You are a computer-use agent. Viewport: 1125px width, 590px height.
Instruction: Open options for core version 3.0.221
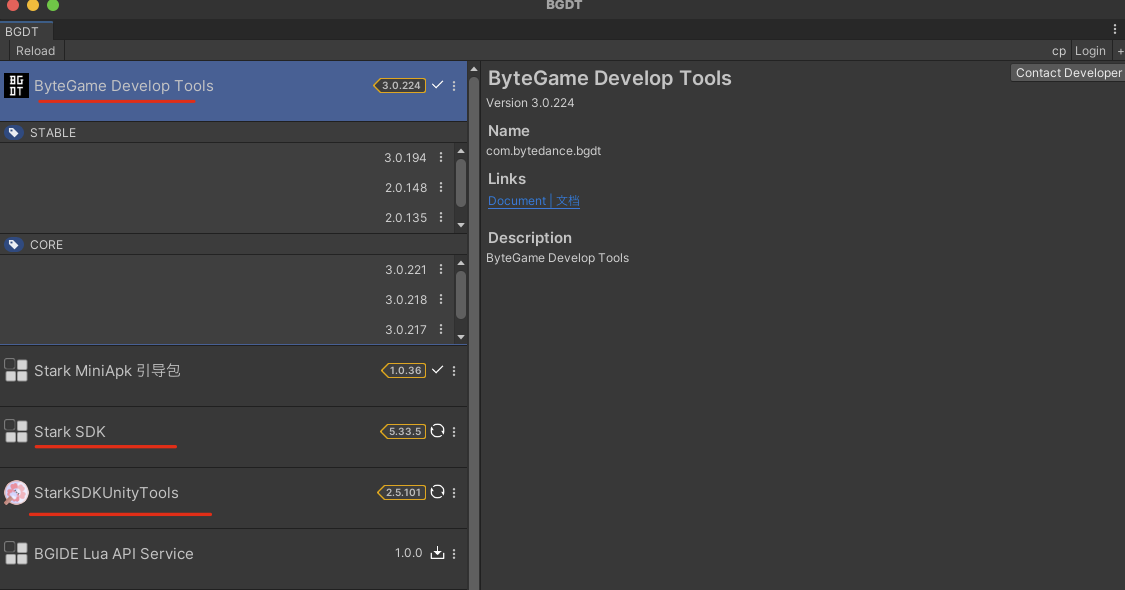(441, 269)
